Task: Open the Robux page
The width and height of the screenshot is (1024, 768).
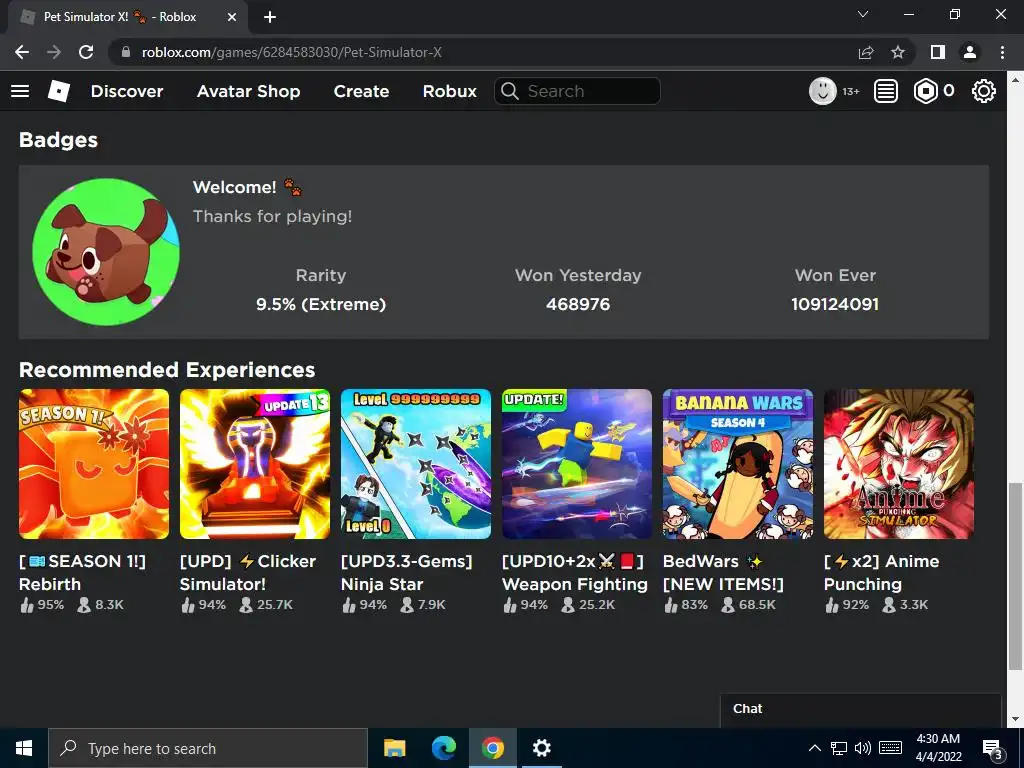Action: coord(449,91)
